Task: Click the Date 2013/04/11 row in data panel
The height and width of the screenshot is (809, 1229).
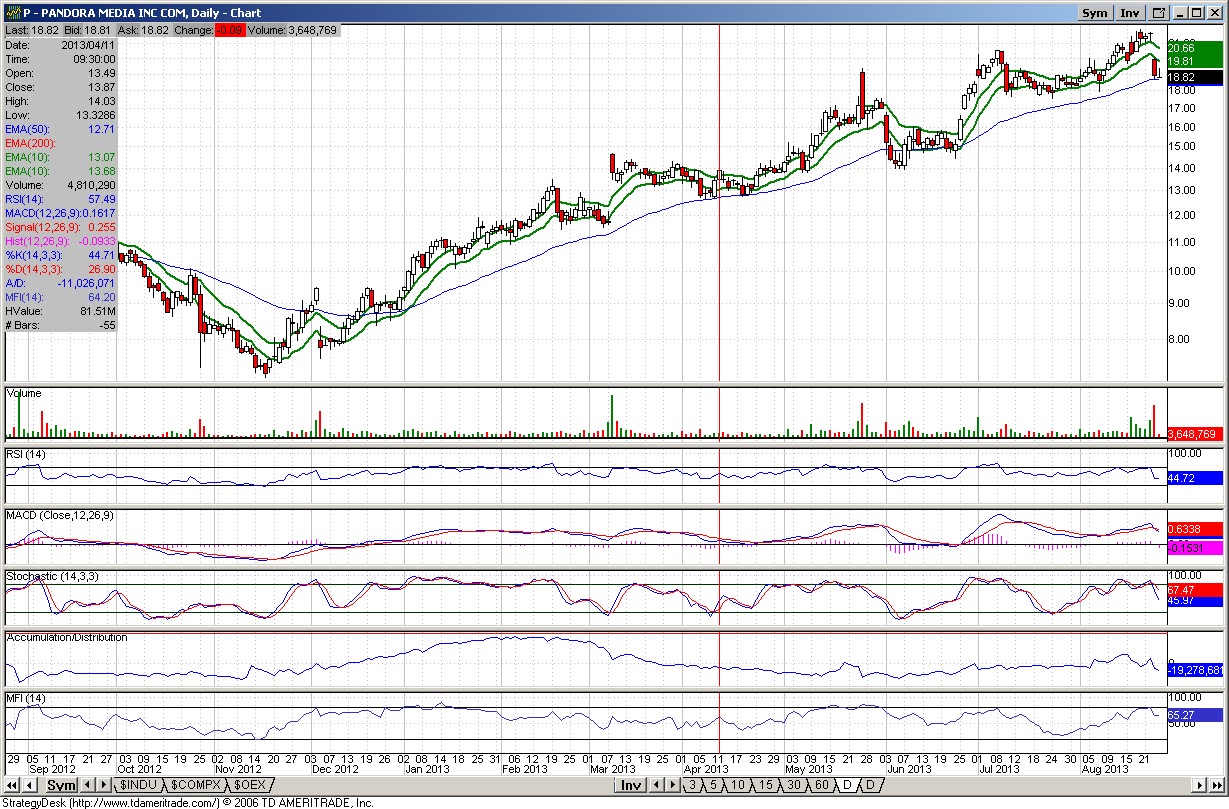Action: click(61, 45)
